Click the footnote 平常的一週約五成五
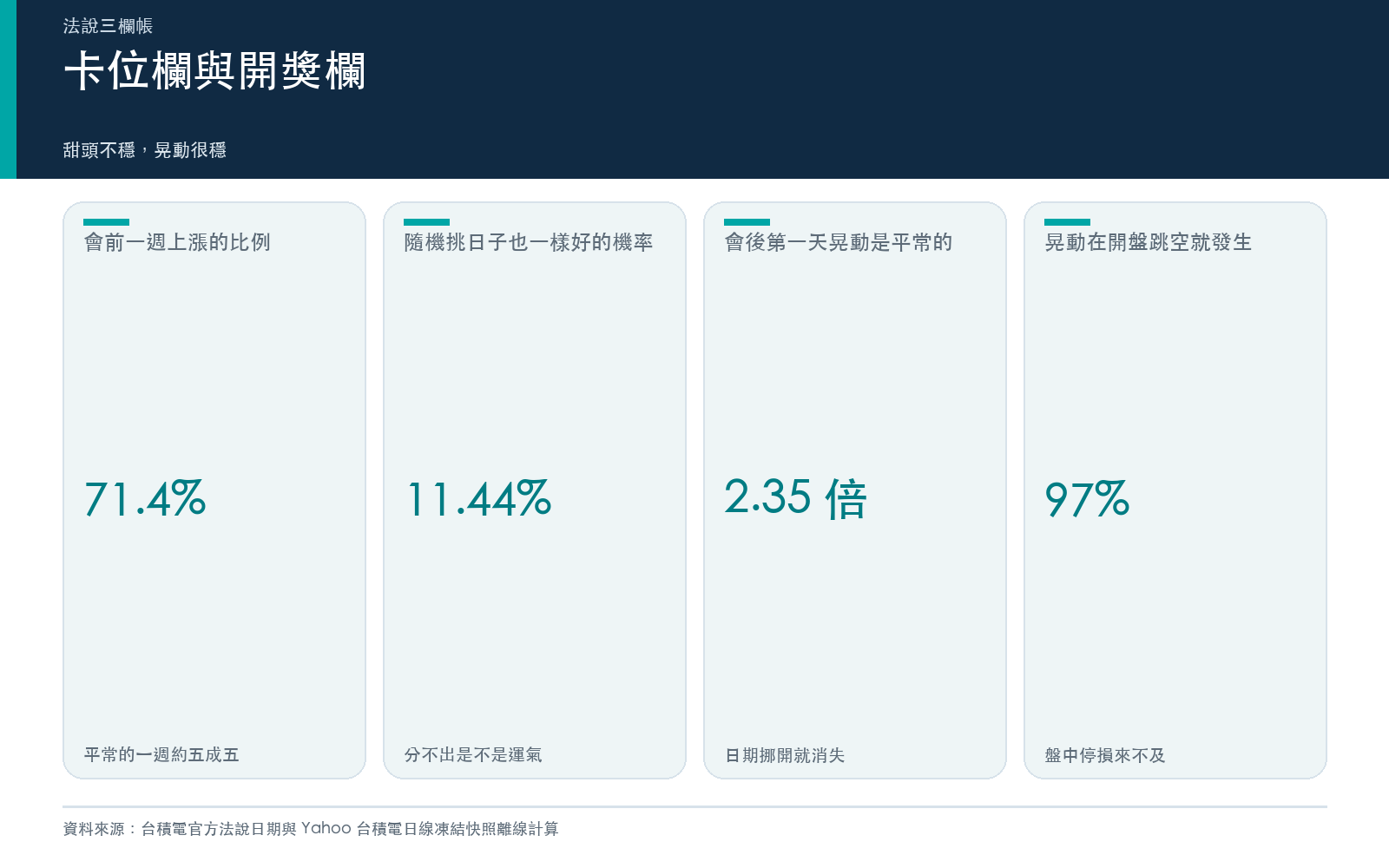This screenshot has height=868, width=1389. coord(161,755)
